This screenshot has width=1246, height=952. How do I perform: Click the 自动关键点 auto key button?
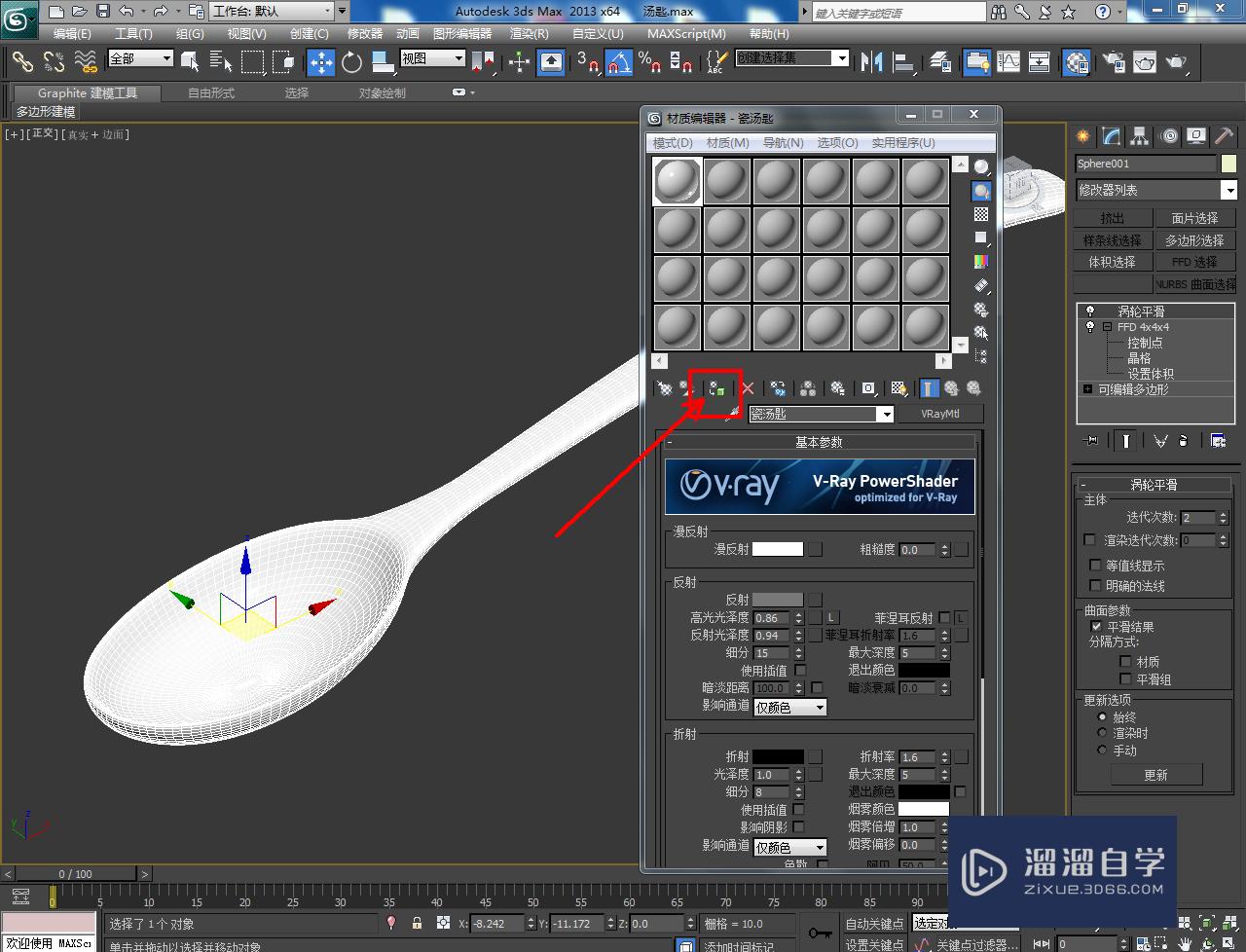click(874, 924)
